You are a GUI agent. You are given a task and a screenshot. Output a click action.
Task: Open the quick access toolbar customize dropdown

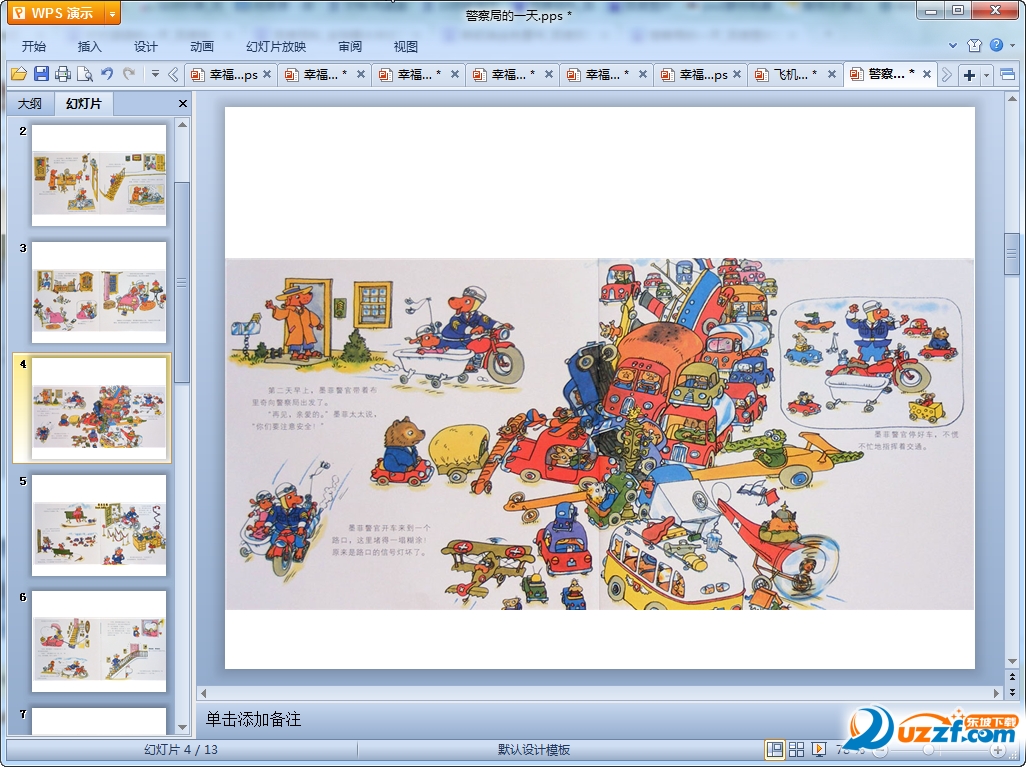coord(155,74)
